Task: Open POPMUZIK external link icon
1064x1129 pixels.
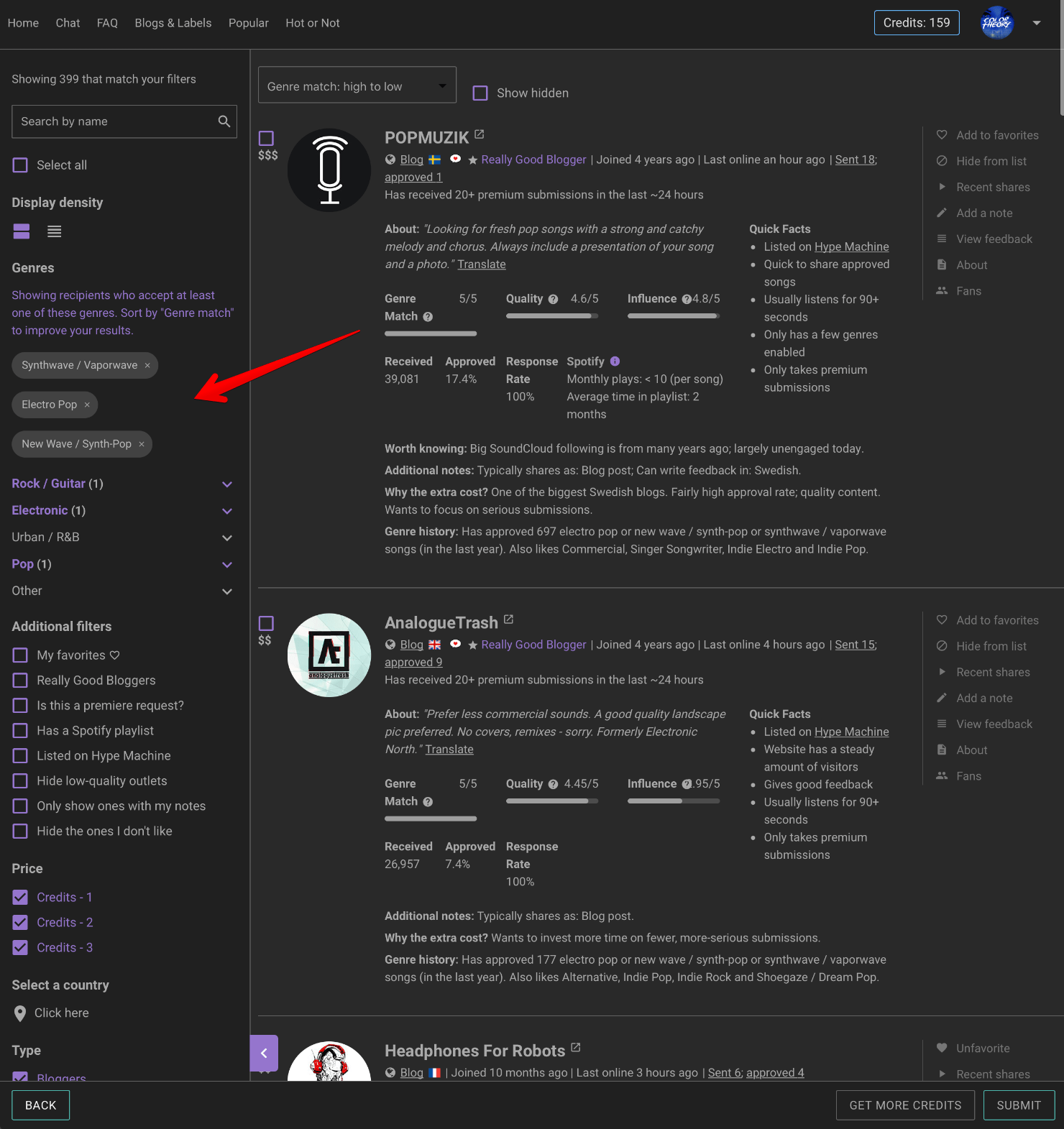Action: 480,134
